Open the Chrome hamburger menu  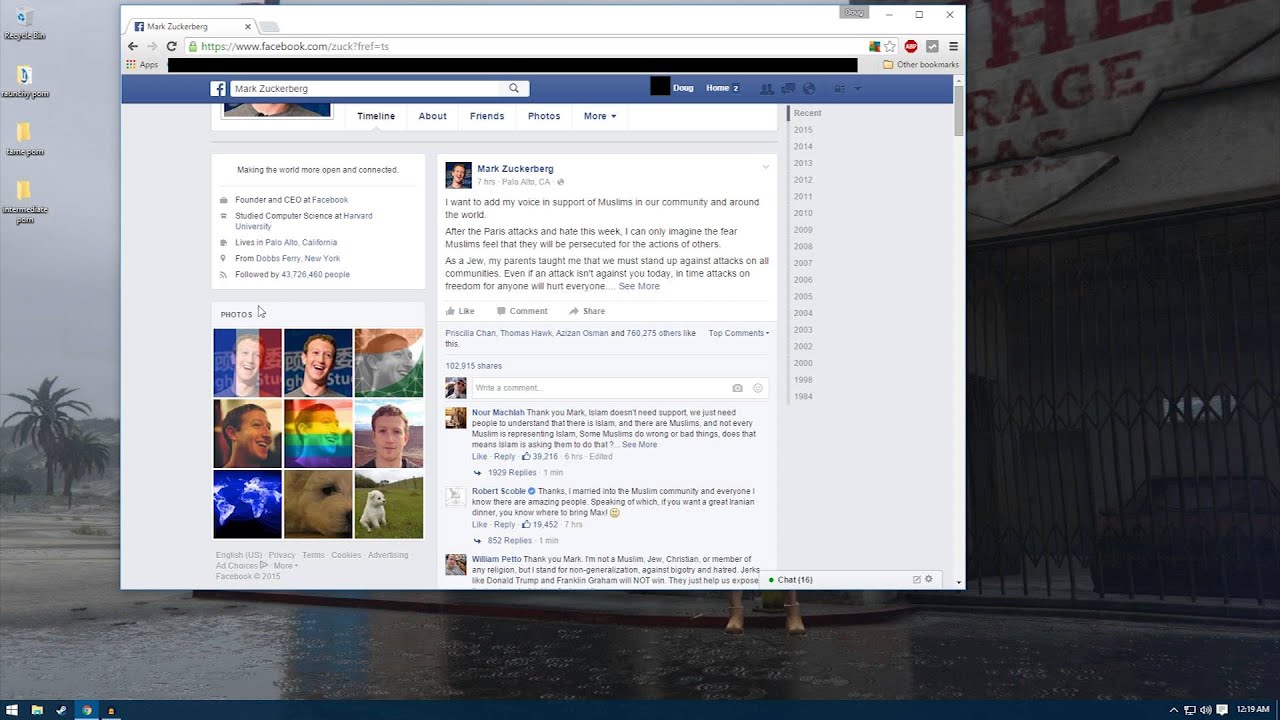pos(953,46)
